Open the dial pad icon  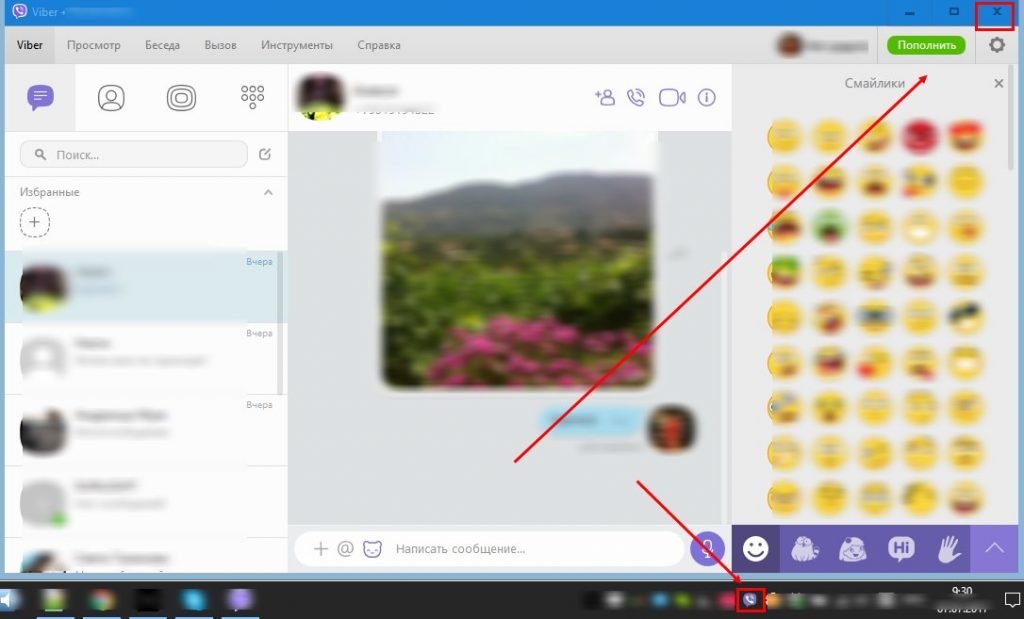252,97
